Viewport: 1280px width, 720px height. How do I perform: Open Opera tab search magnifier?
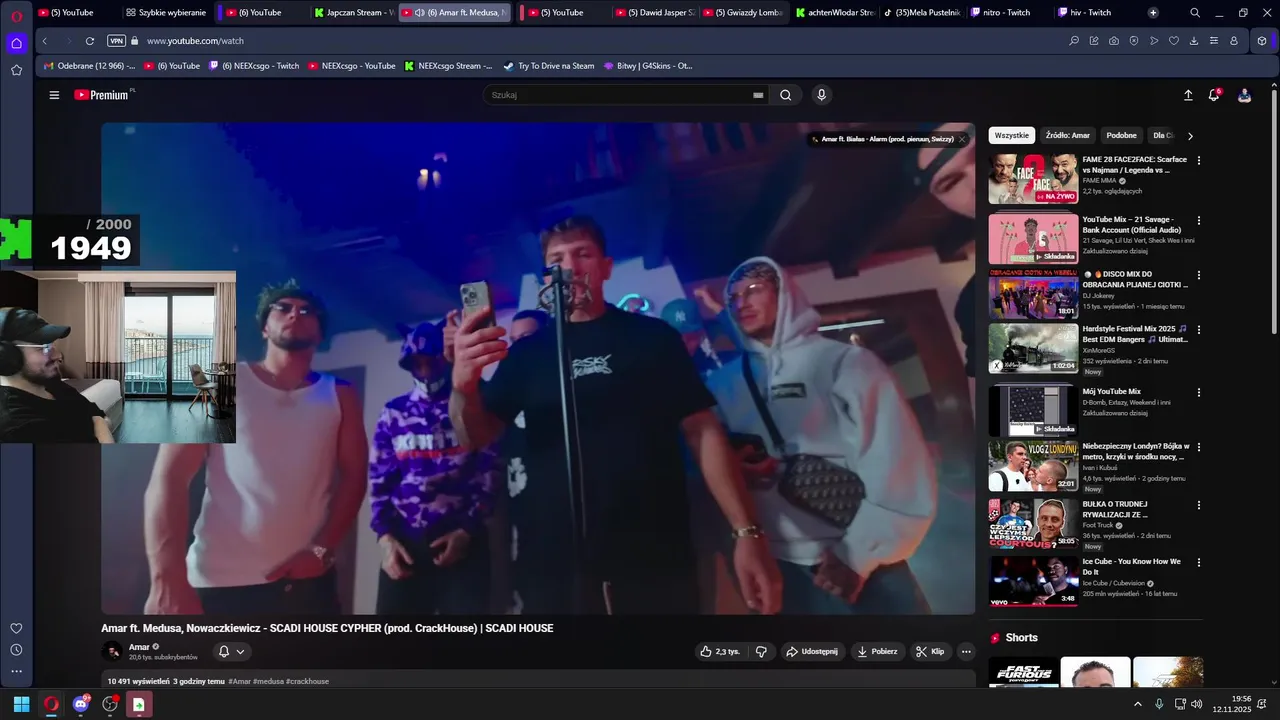[x=1195, y=13]
